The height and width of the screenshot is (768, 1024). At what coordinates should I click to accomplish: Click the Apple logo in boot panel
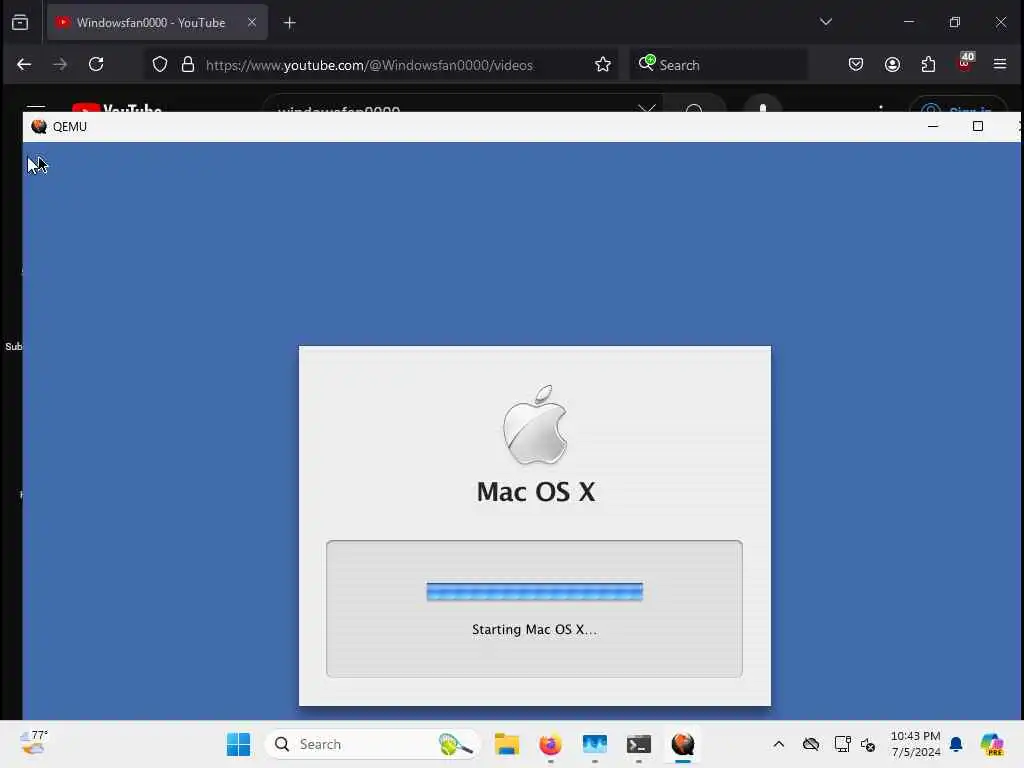pyautogui.click(x=535, y=424)
